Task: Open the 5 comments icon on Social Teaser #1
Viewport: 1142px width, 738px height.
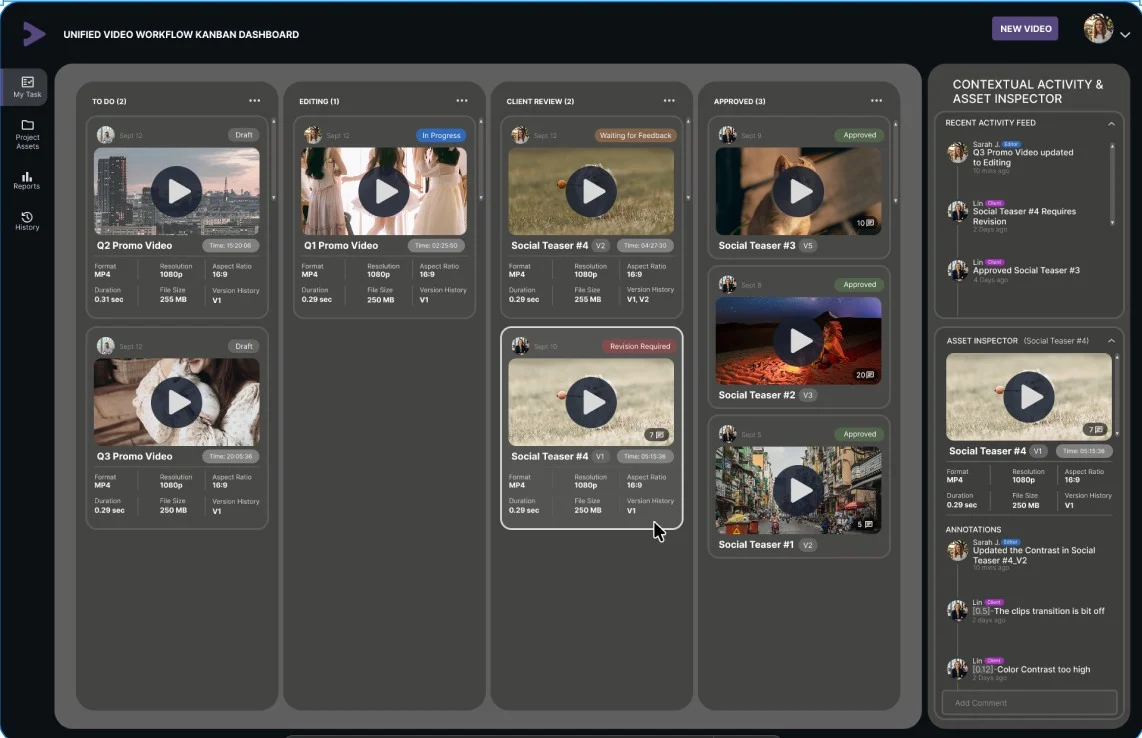Action: (865, 524)
